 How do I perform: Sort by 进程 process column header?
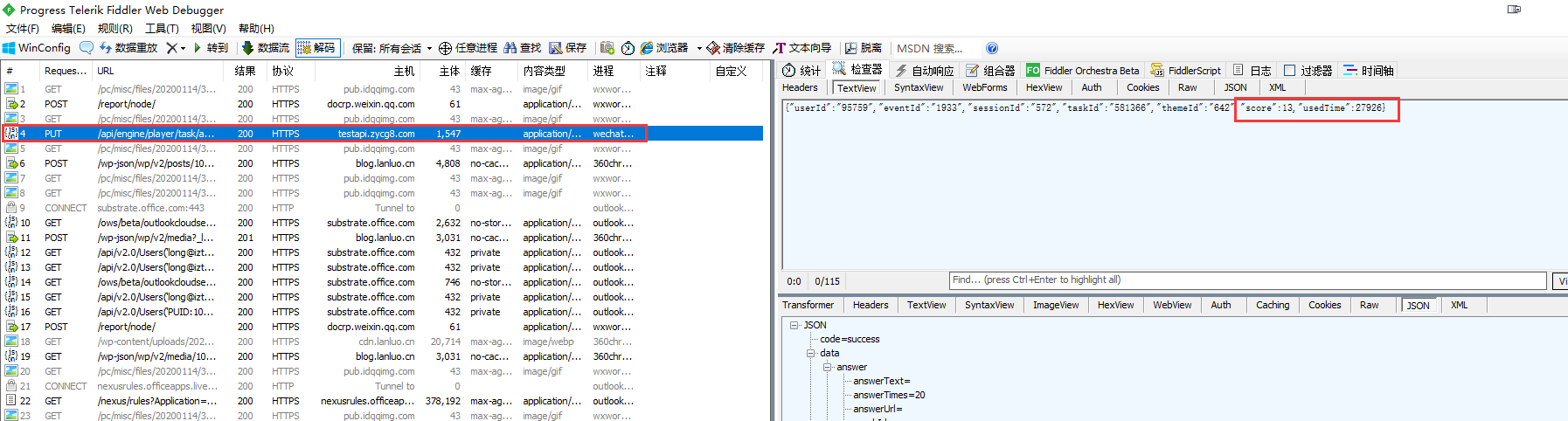[x=614, y=71]
